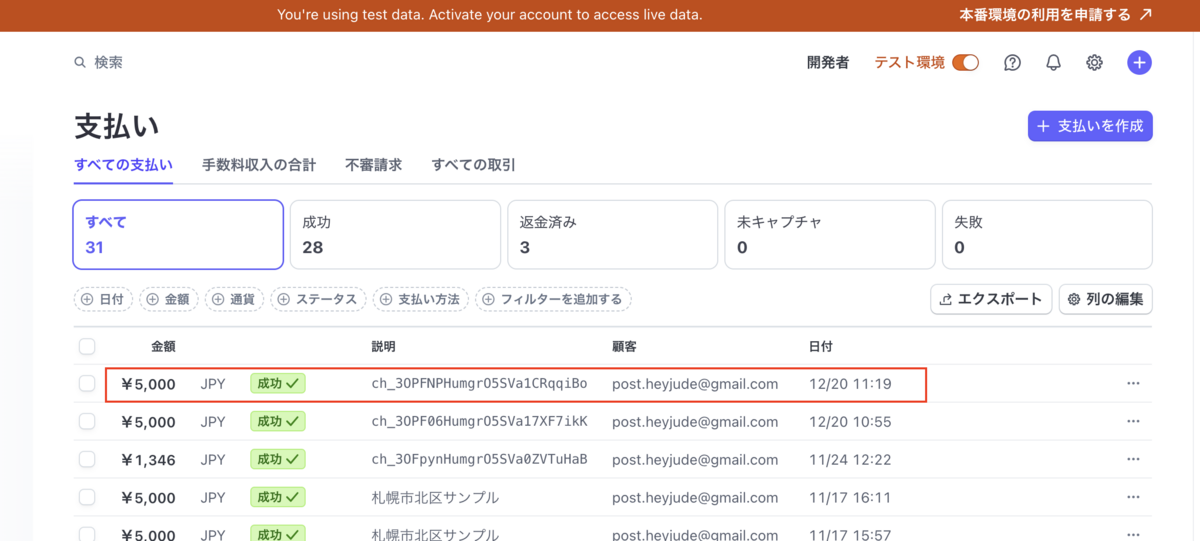Click the ¥1,346 amount
The width and height of the screenshot is (1200, 541).
click(x=148, y=459)
